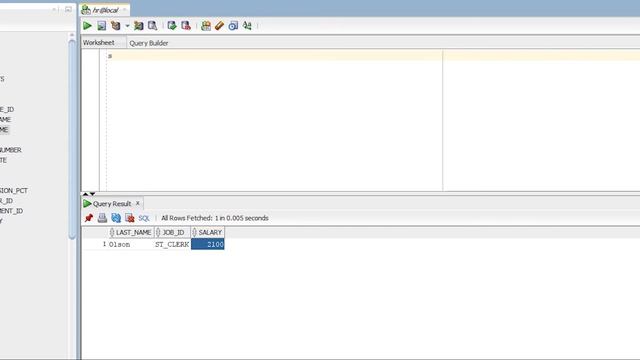Run the statement with the green arrow
Viewport: 640px width, 360px height.
click(87, 26)
